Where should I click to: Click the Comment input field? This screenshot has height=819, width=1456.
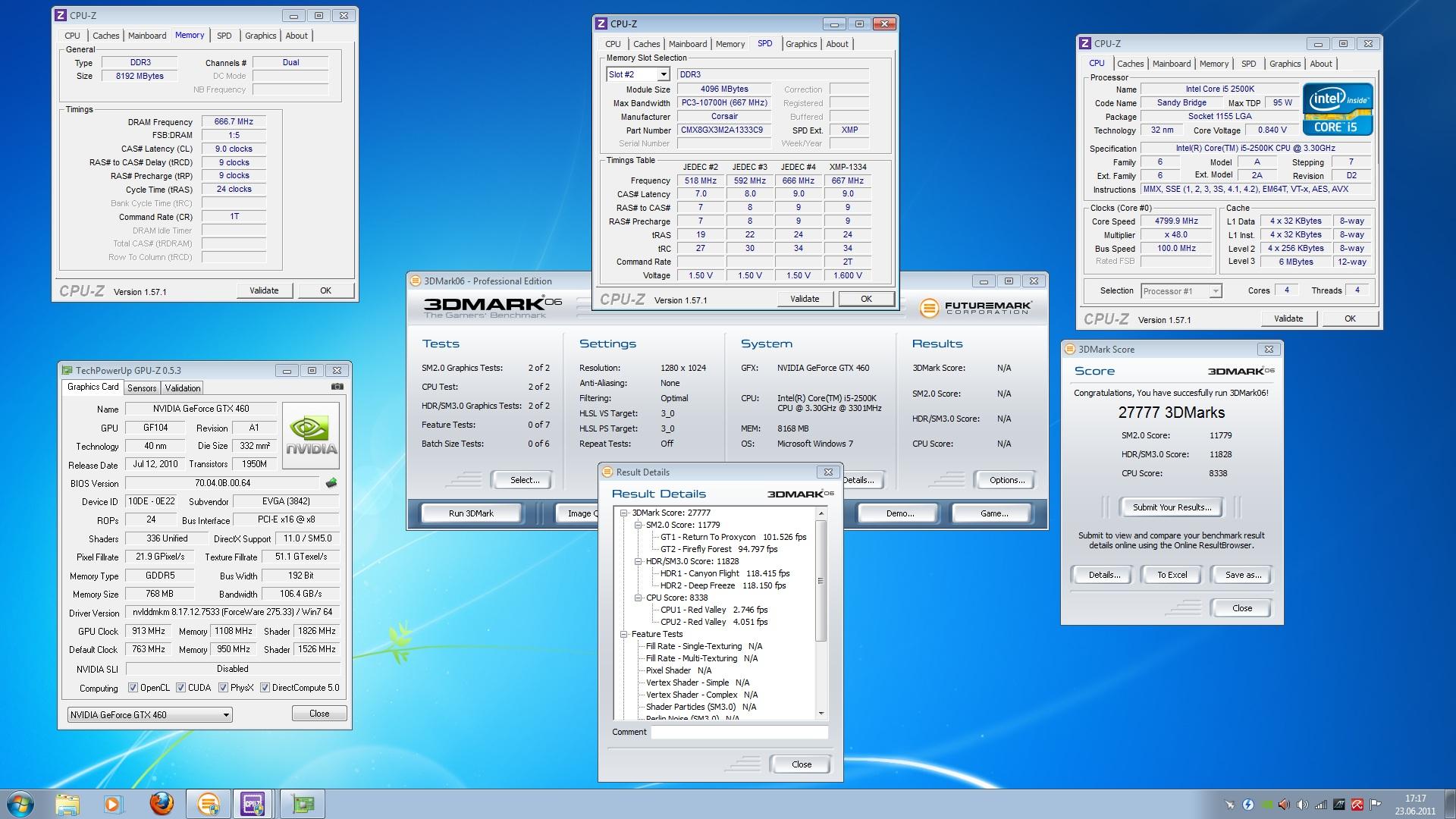[x=739, y=732]
